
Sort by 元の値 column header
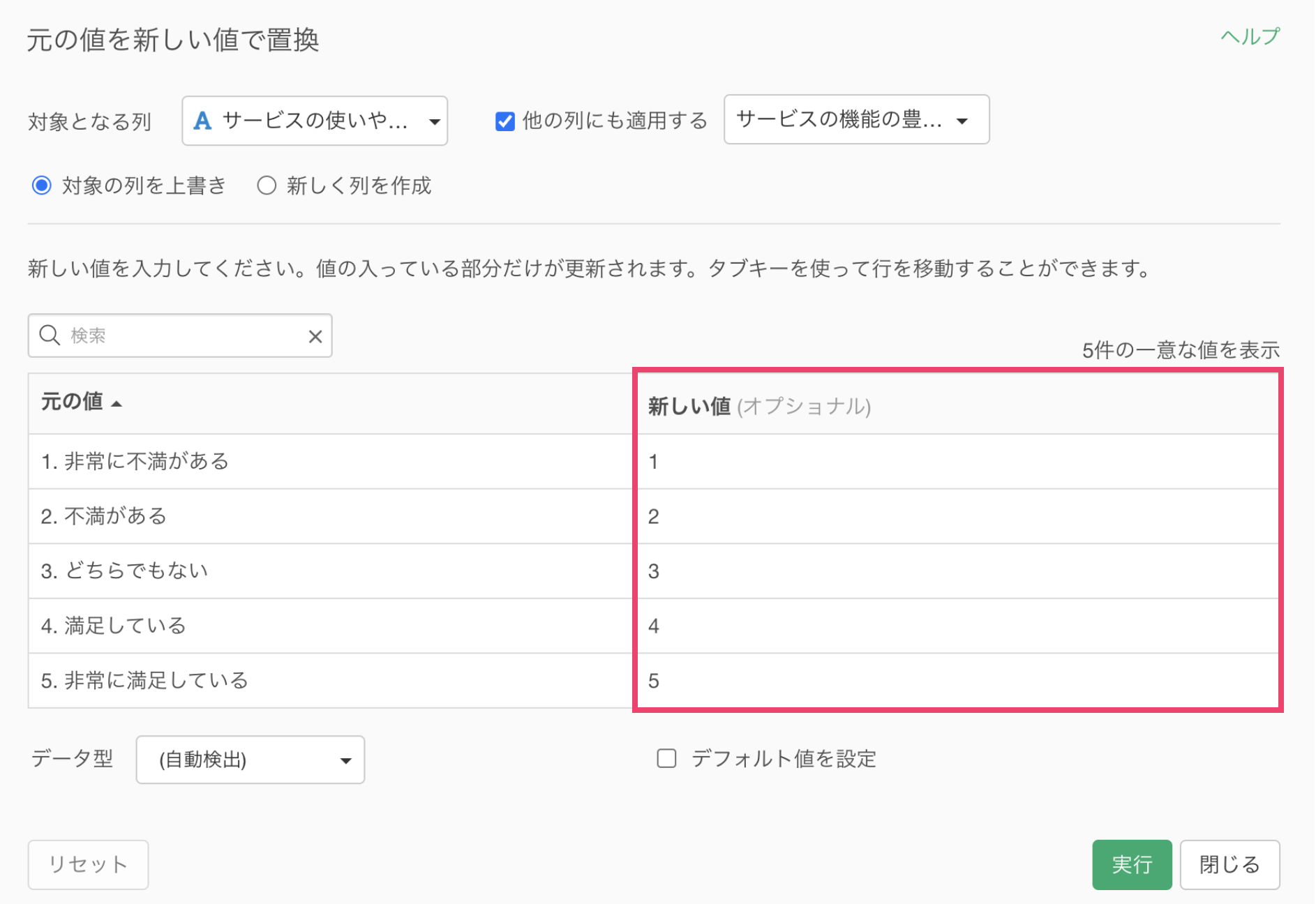tap(72, 402)
